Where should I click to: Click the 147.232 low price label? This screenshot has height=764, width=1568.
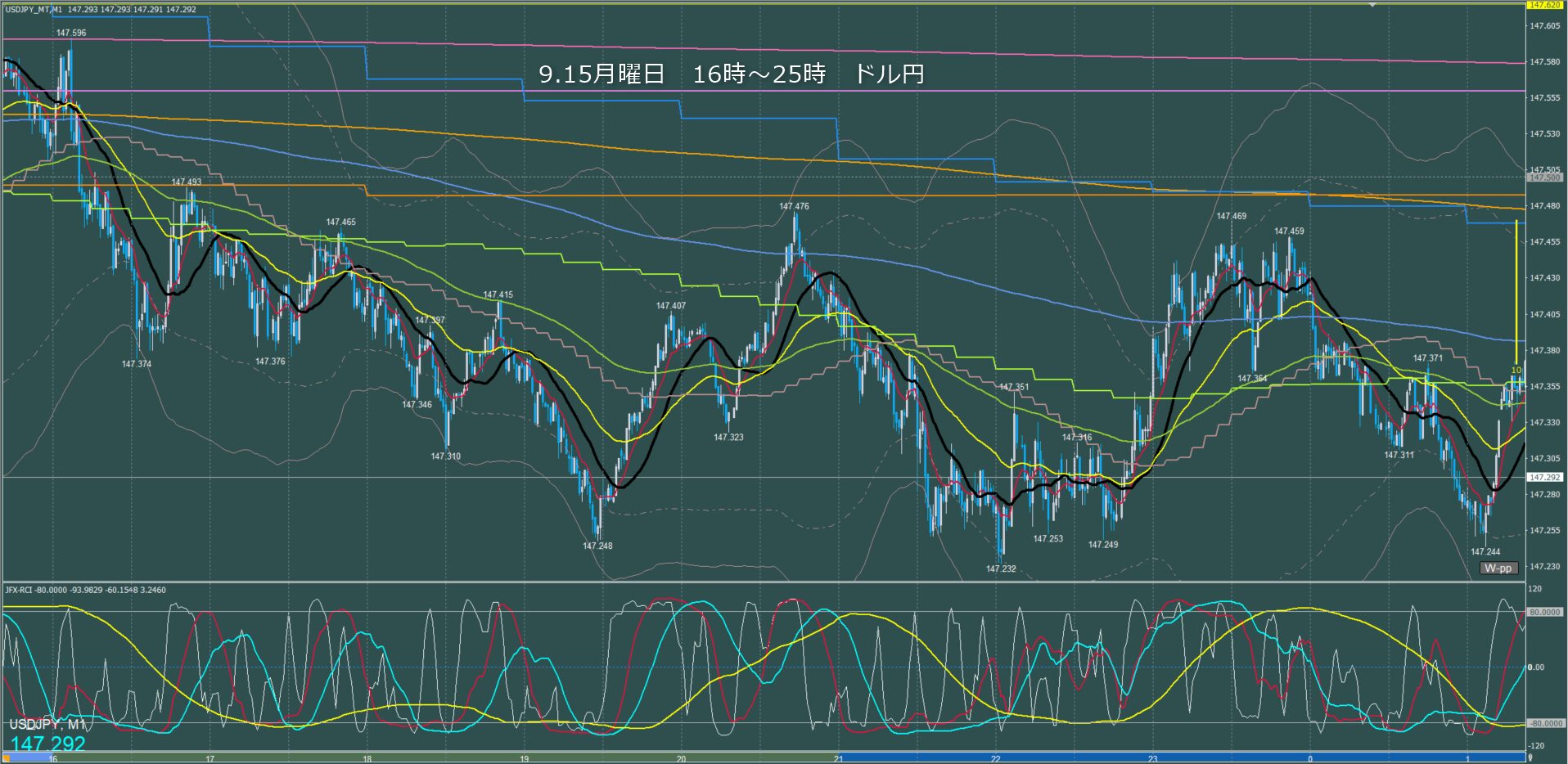click(1001, 569)
